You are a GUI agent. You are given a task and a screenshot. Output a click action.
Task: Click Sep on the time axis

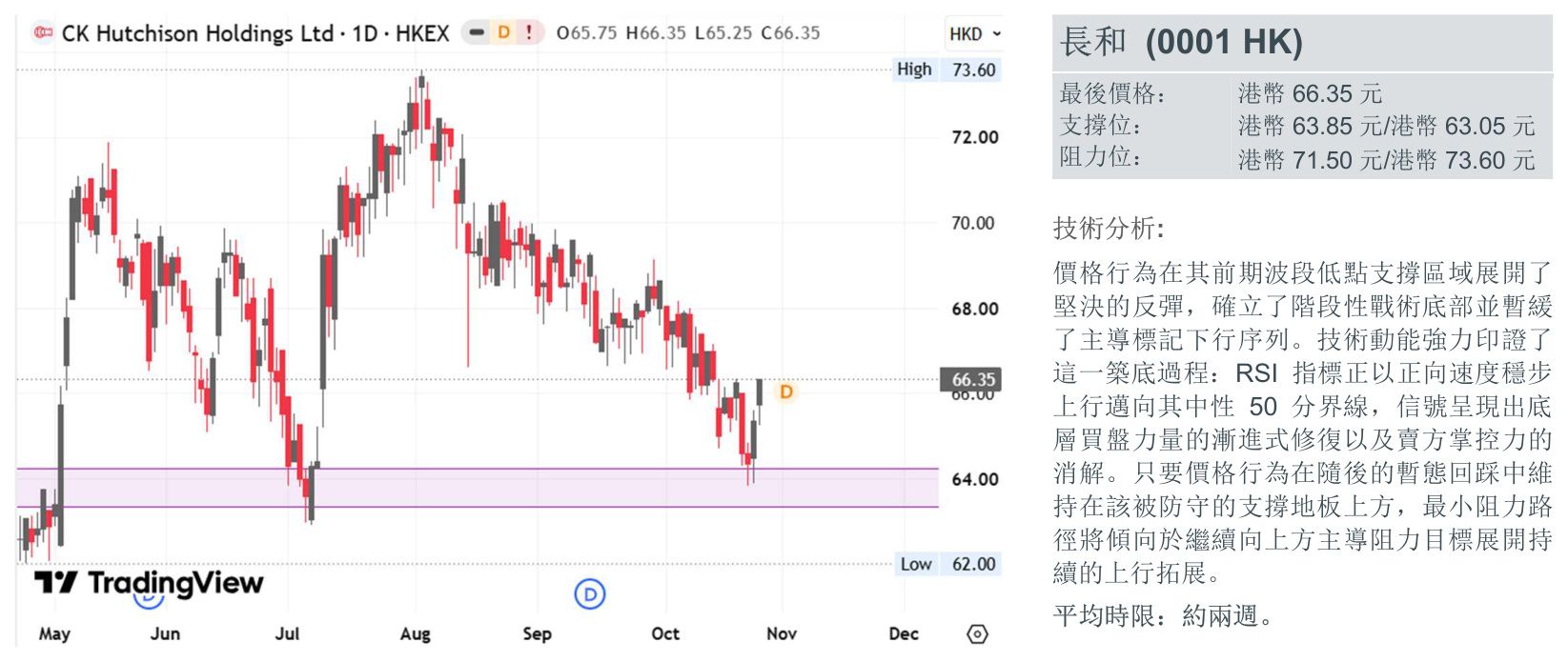pos(538,633)
